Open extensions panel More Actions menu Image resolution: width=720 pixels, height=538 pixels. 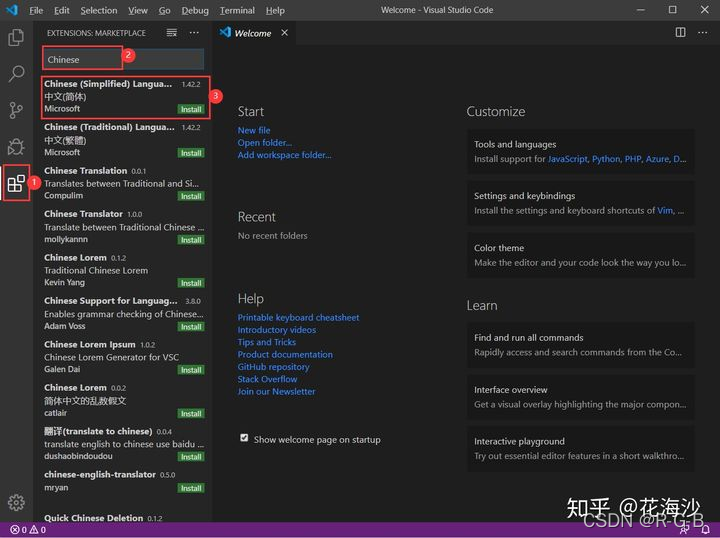(x=194, y=33)
